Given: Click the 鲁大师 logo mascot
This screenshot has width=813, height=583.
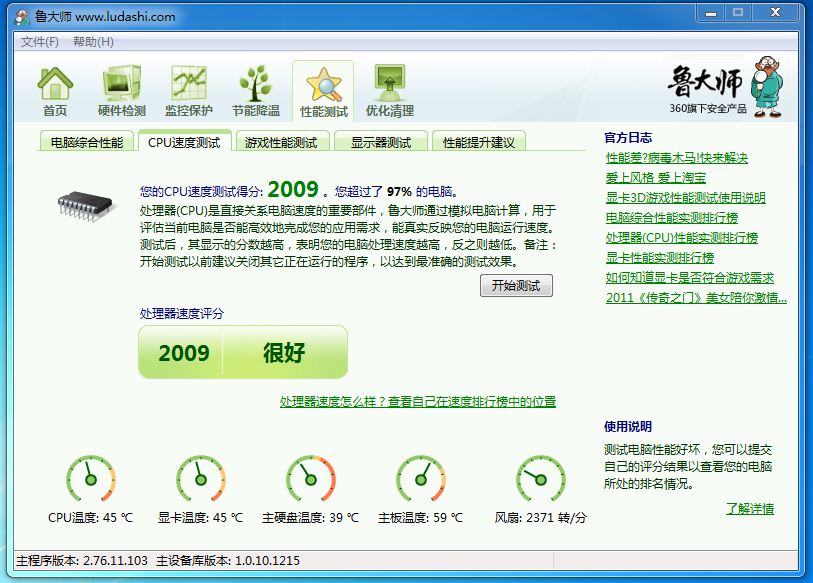Looking at the screenshot, I should coord(768,86).
